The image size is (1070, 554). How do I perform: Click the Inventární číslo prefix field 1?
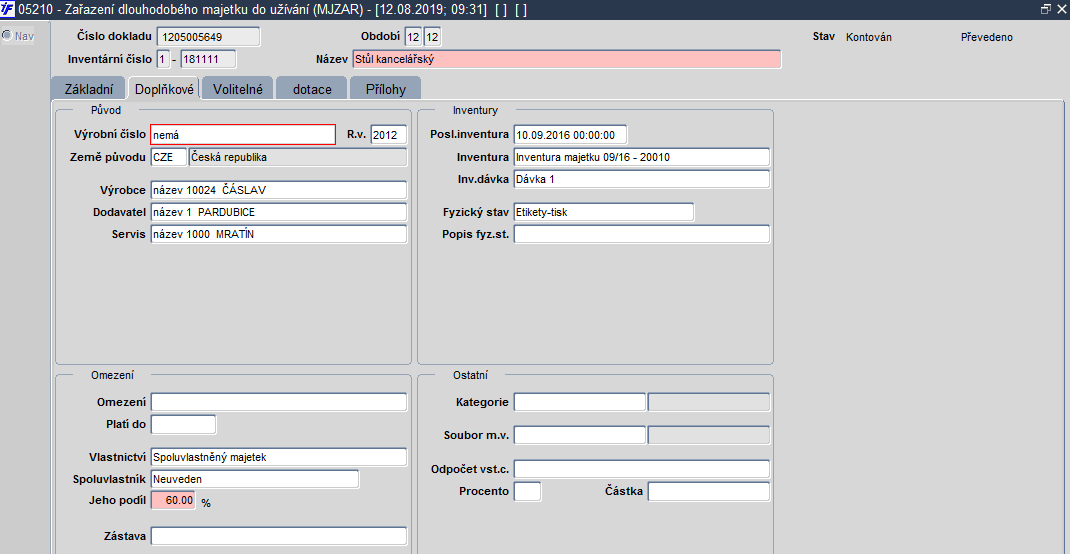162,59
